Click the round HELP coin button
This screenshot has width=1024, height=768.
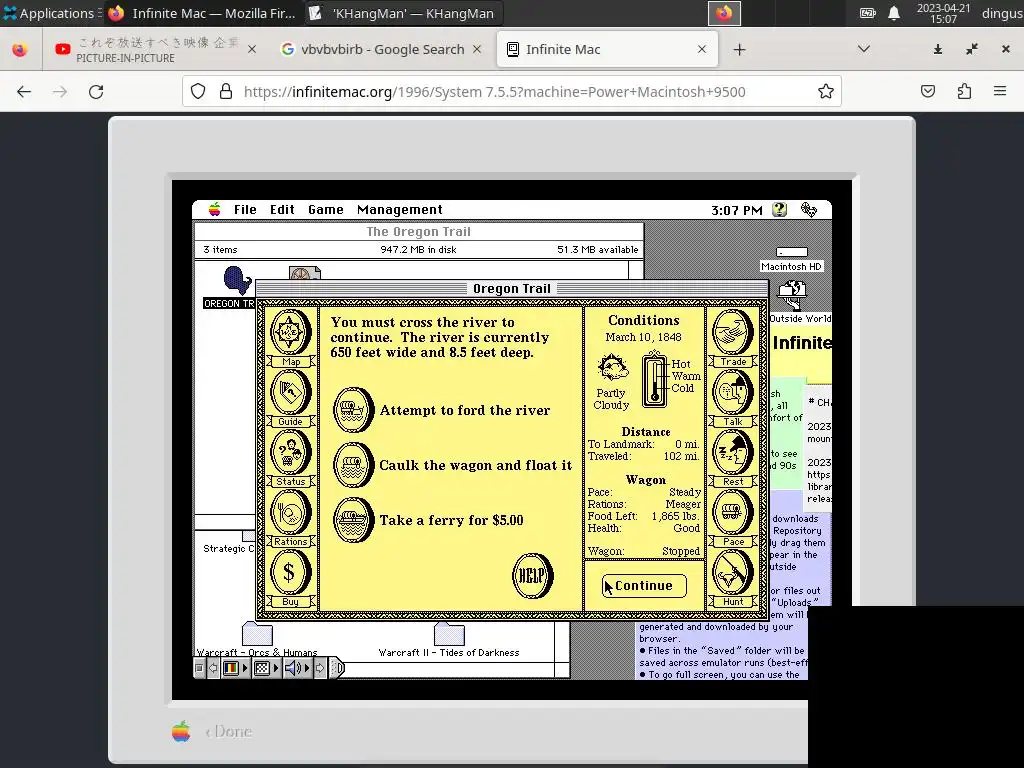(x=532, y=575)
